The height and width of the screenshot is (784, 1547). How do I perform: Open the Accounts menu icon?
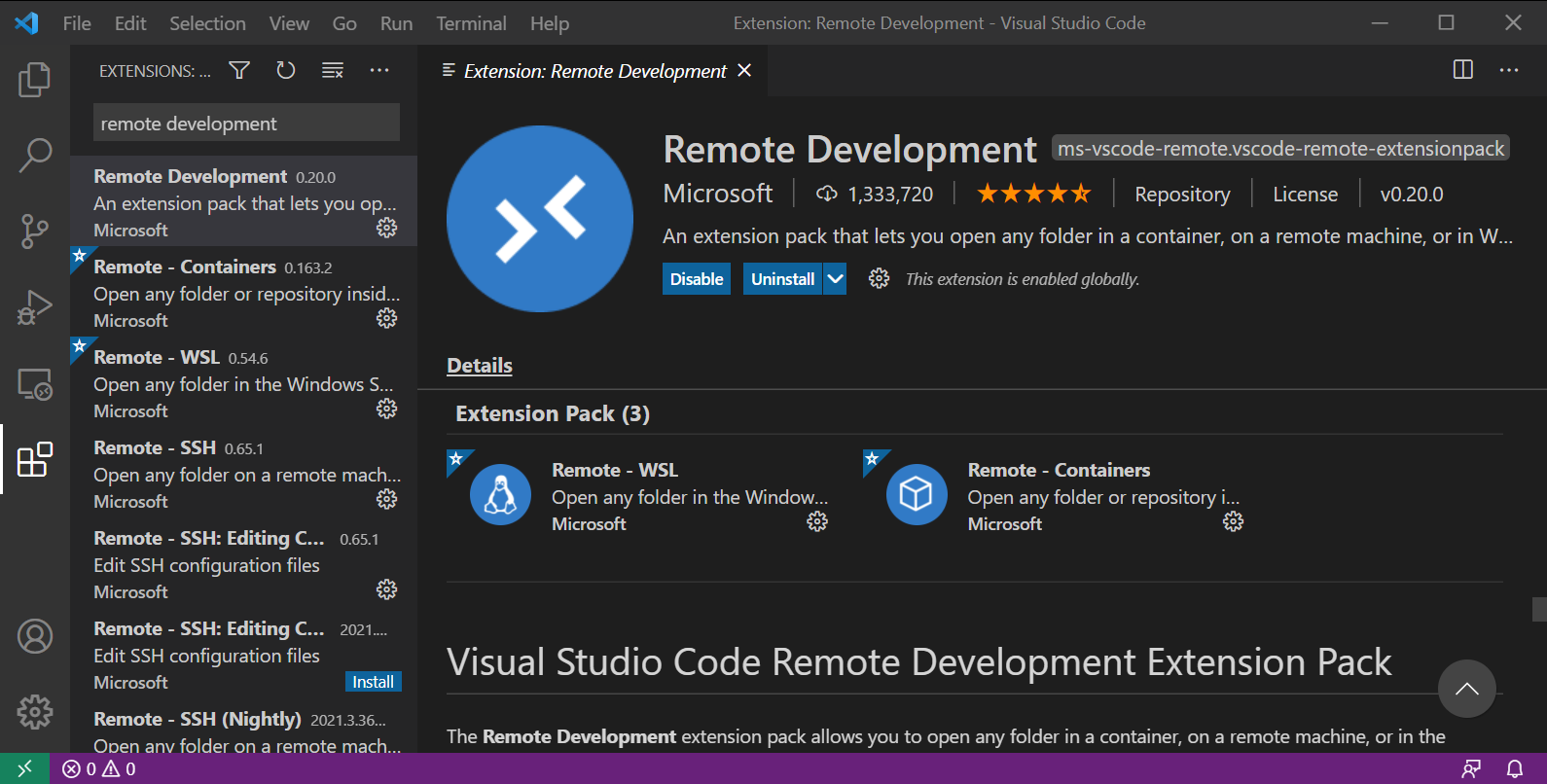[35, 636]
